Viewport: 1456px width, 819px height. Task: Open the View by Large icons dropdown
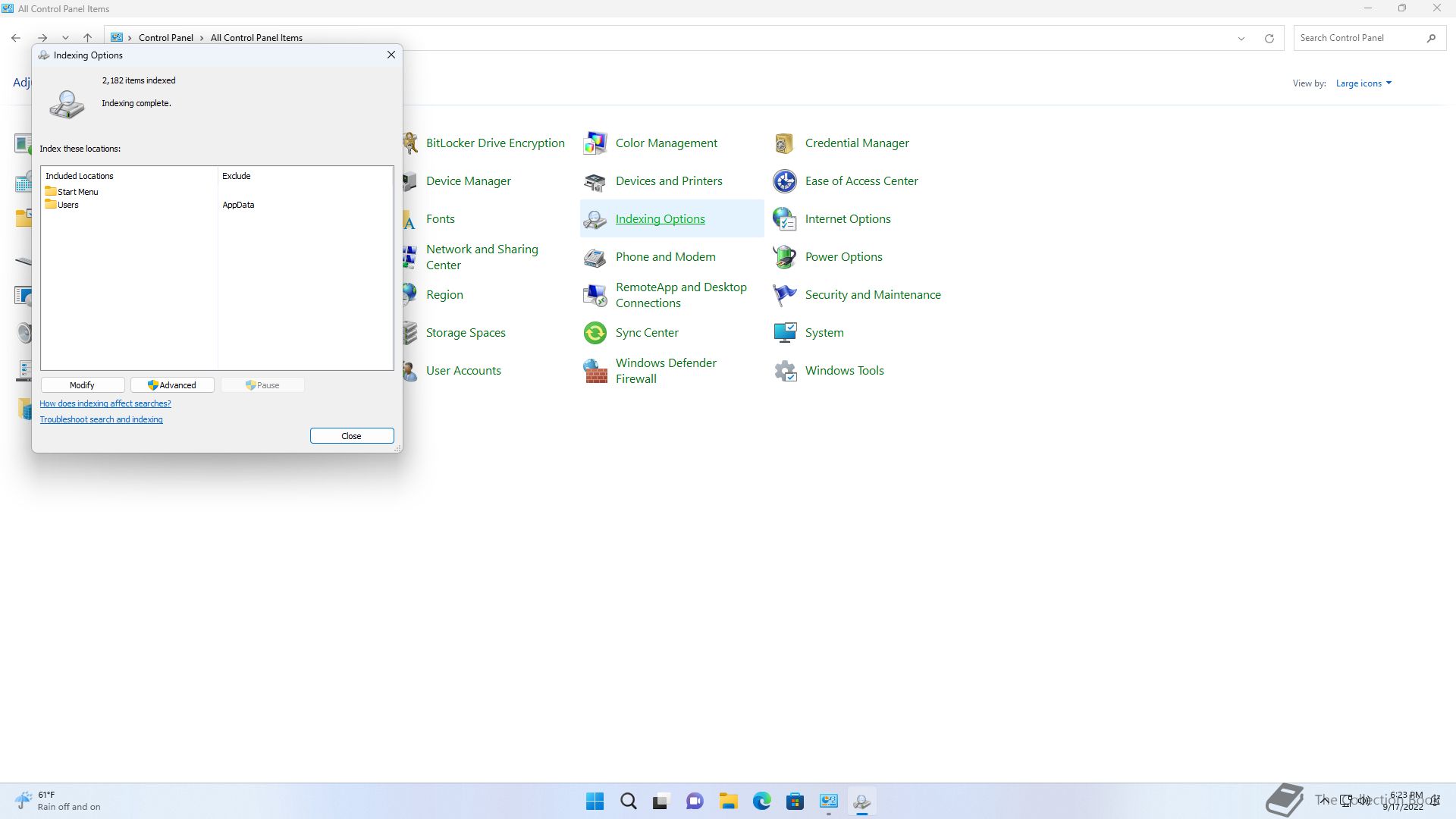point(1363,83)
